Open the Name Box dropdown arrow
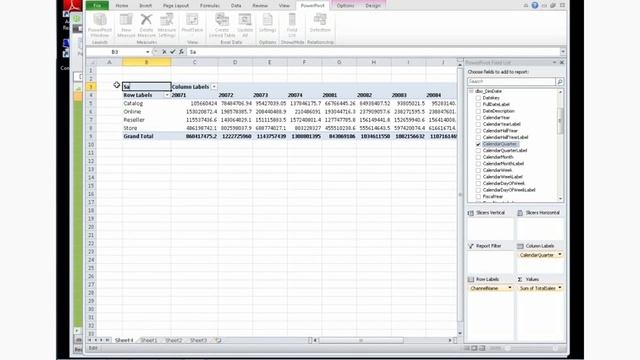The image size is (640, 360). point(147,52)
